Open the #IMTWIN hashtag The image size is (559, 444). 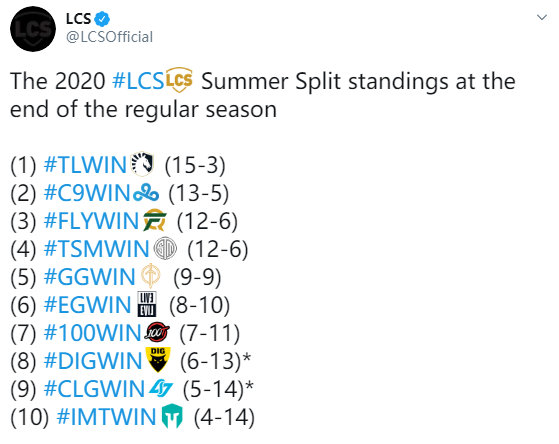pos(107,416)
